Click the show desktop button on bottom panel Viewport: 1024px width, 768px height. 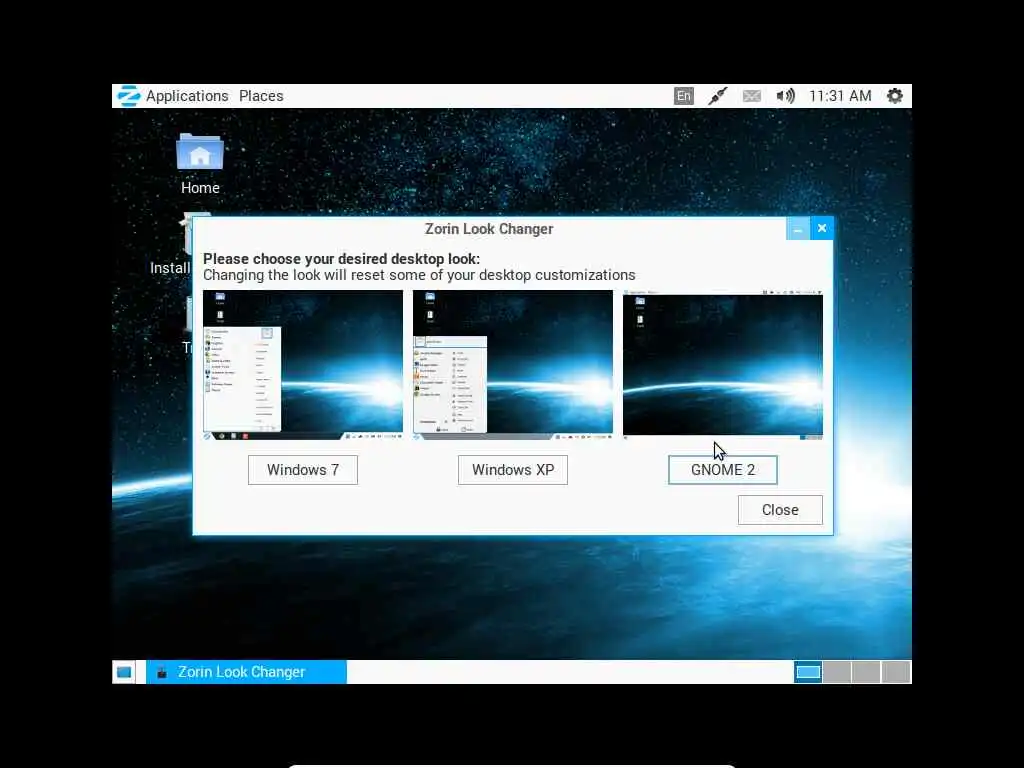[124, 672]
